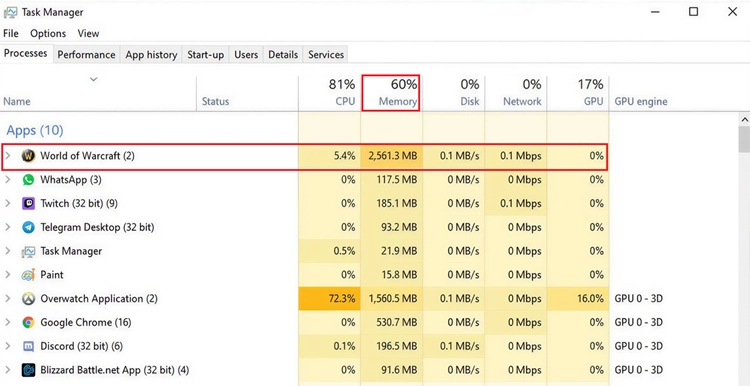750x386 pixels.
Task: Click the Task Manager process row icon
Action: point(28,251)
